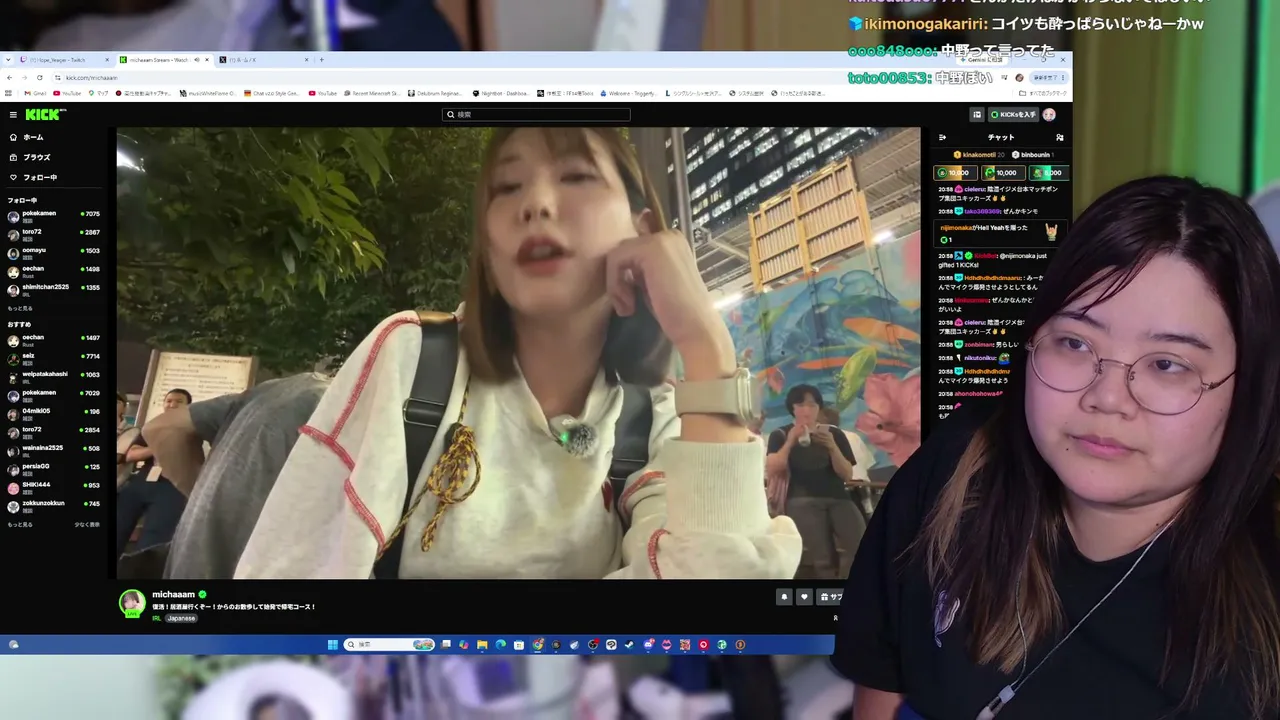Open site information icon in address bar
This screenshot has height=720, width=1280.
click(58, 77)
